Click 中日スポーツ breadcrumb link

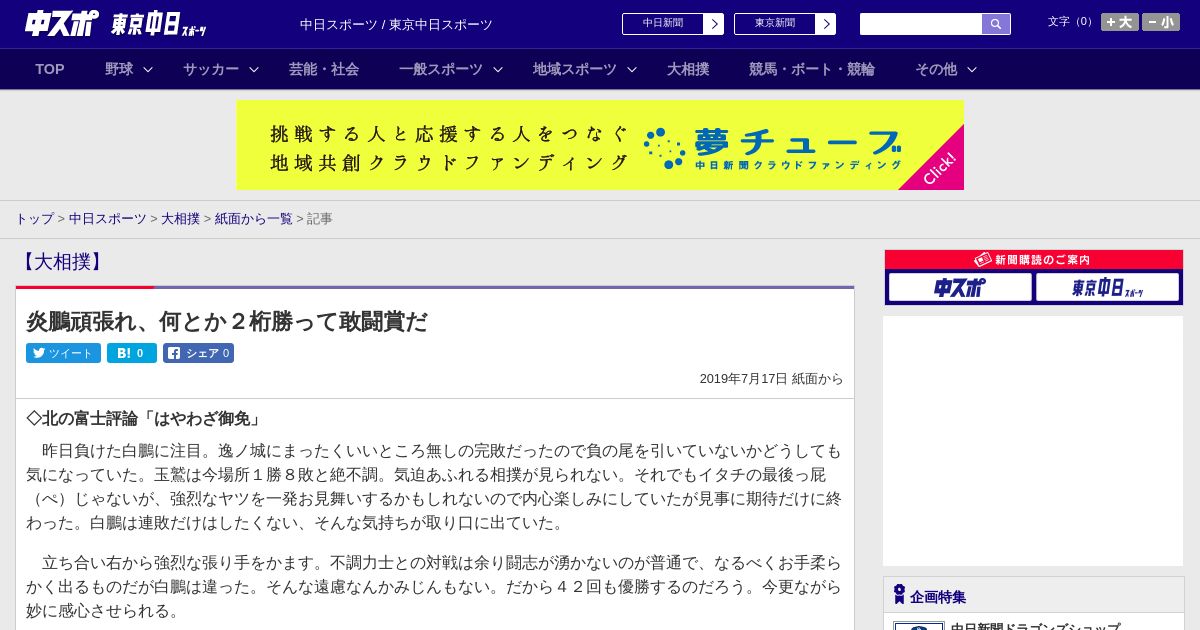point(108,218)
